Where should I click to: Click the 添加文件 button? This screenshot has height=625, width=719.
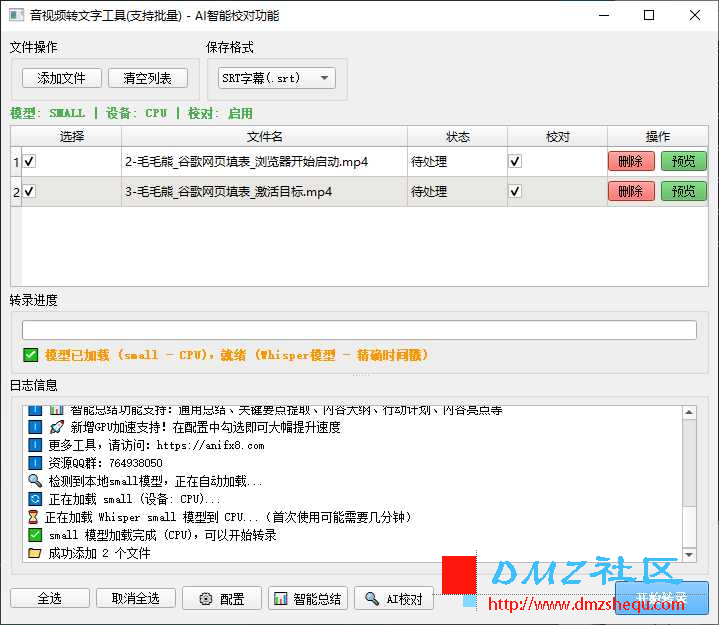click(x=62, y=78)
